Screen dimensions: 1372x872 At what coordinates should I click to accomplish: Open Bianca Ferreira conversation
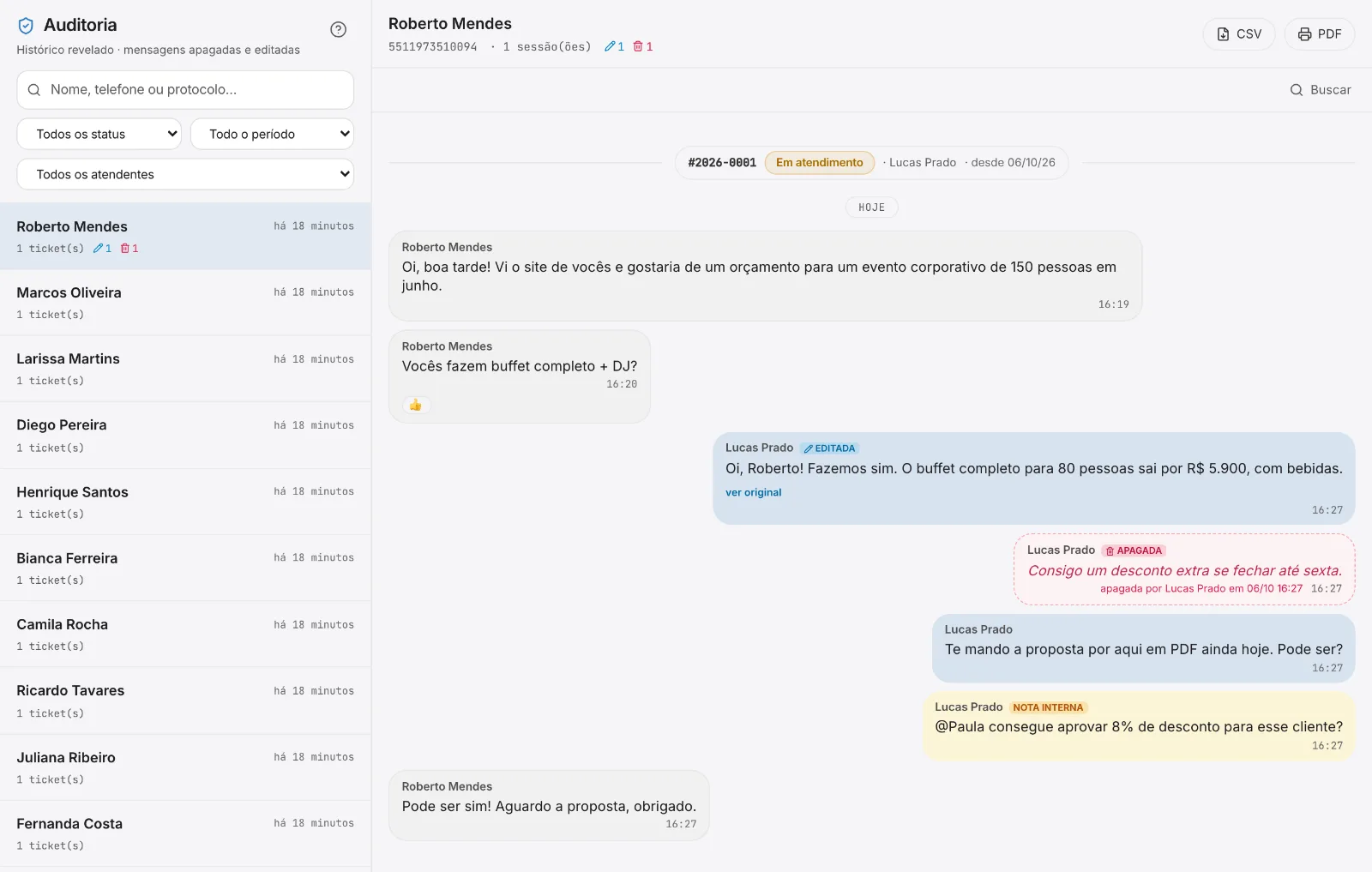185,568
